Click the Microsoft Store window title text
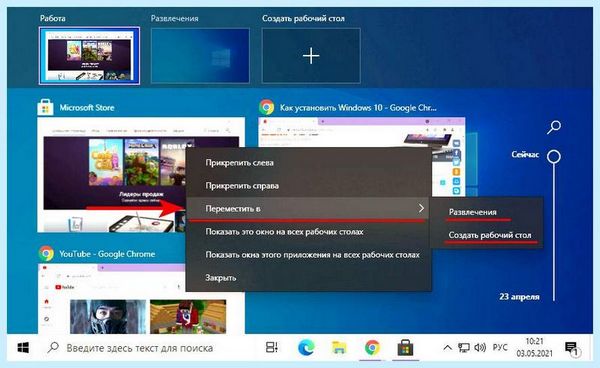This screenshot has height=368, width=600. 87,107
